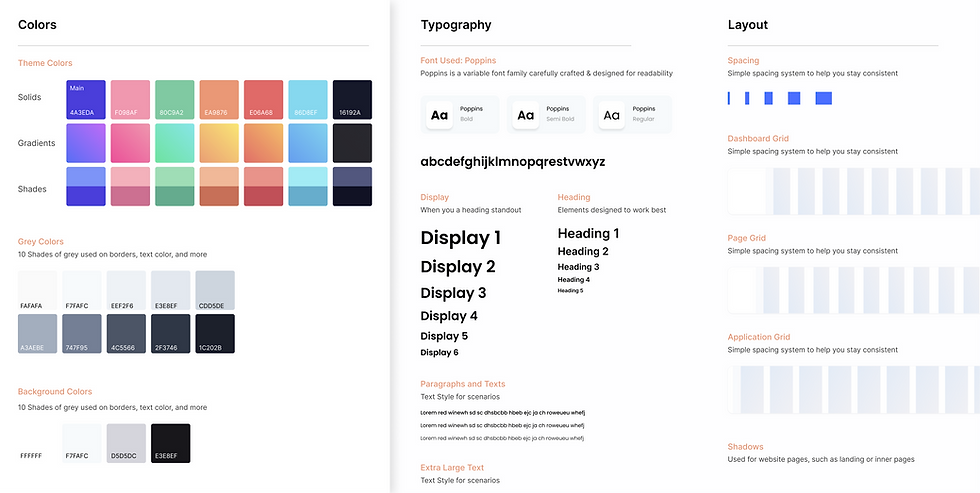Select the red shades swatch
Image resolution: width=980 pixels, height=493 pixels.
tap(263, 186)
